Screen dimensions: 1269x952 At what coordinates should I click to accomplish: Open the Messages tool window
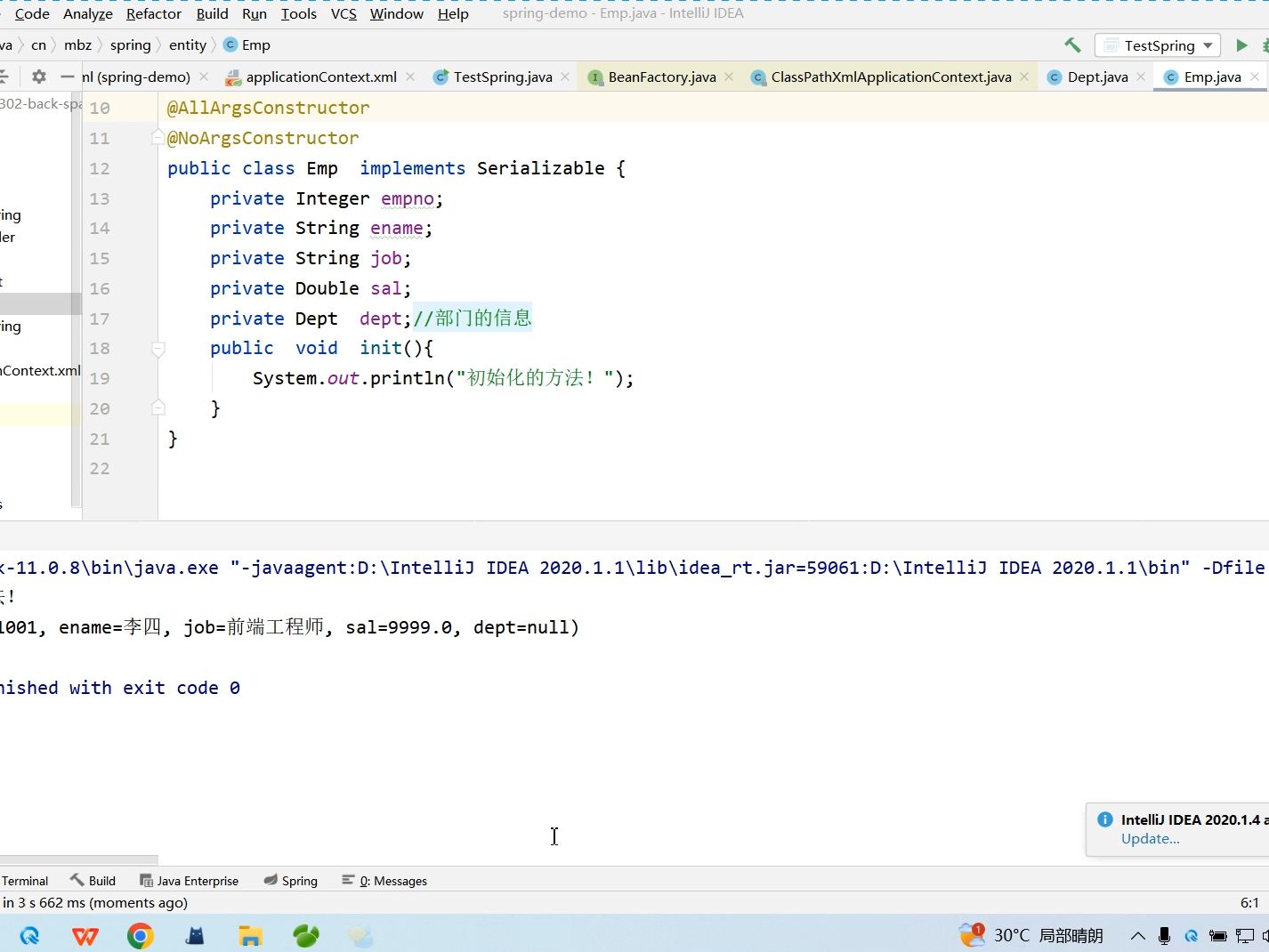coord(384,881)
